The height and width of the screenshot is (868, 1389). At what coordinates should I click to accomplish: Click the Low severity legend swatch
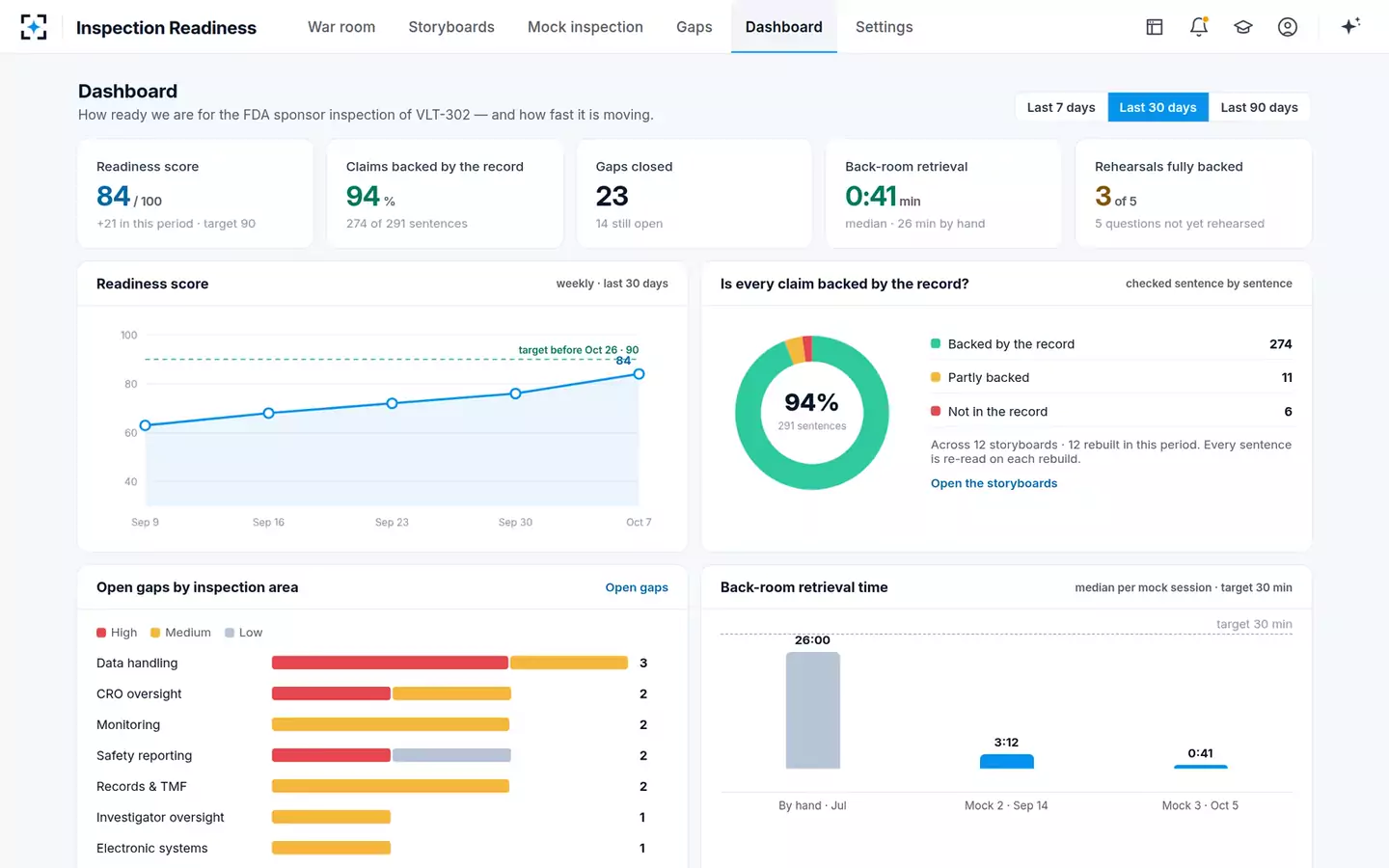(230, 633)
